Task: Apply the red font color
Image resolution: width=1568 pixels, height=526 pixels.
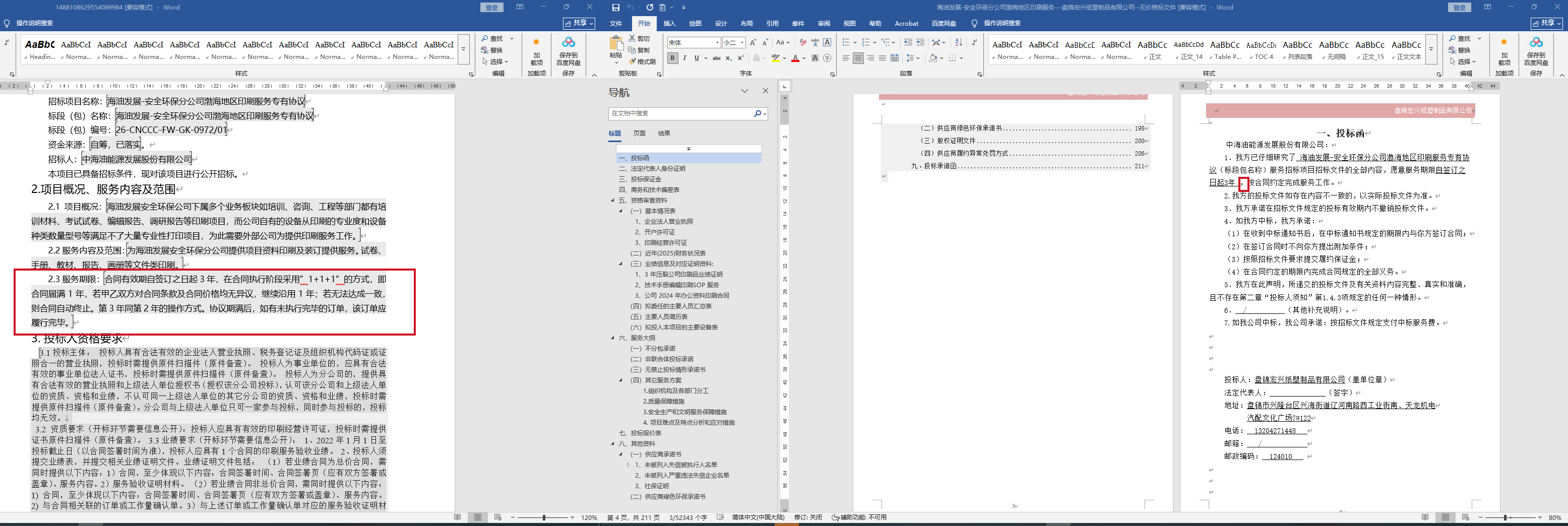Action: (x=795, y=58)
